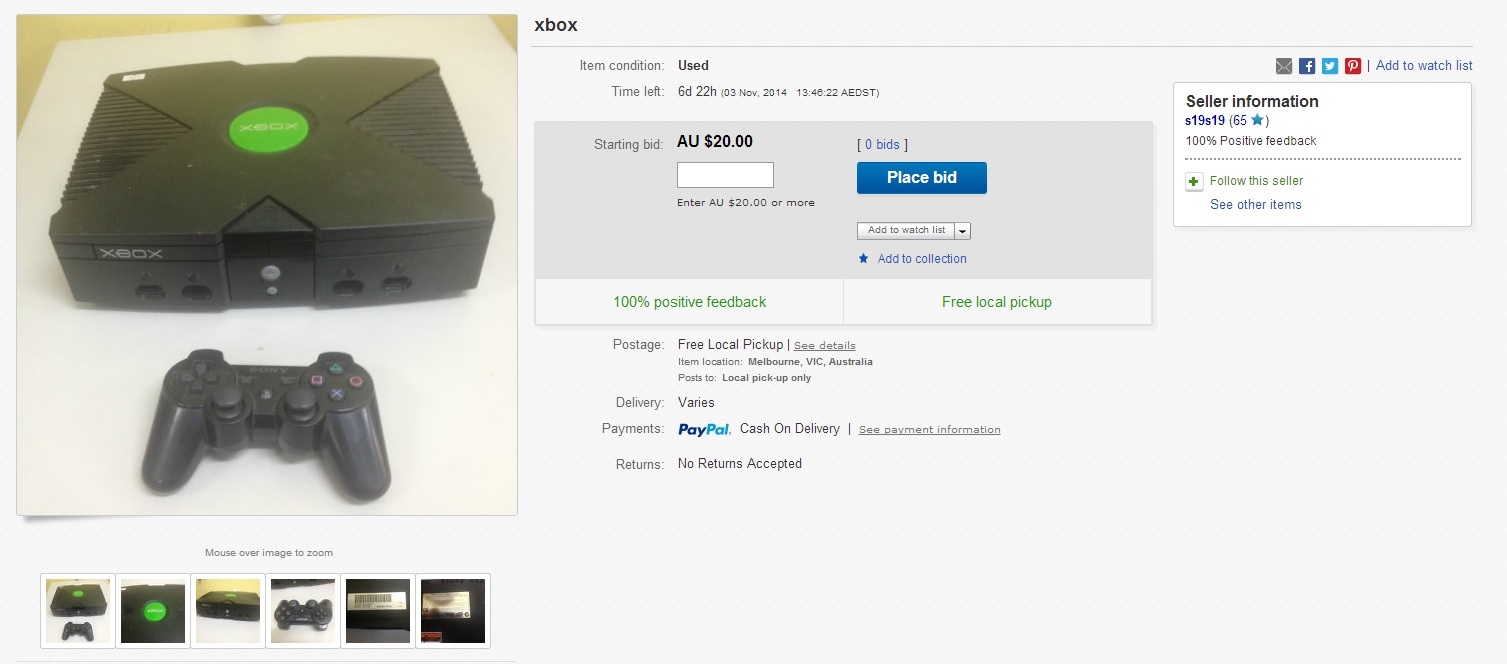Pin listing on Pinterest icon

1353,66
